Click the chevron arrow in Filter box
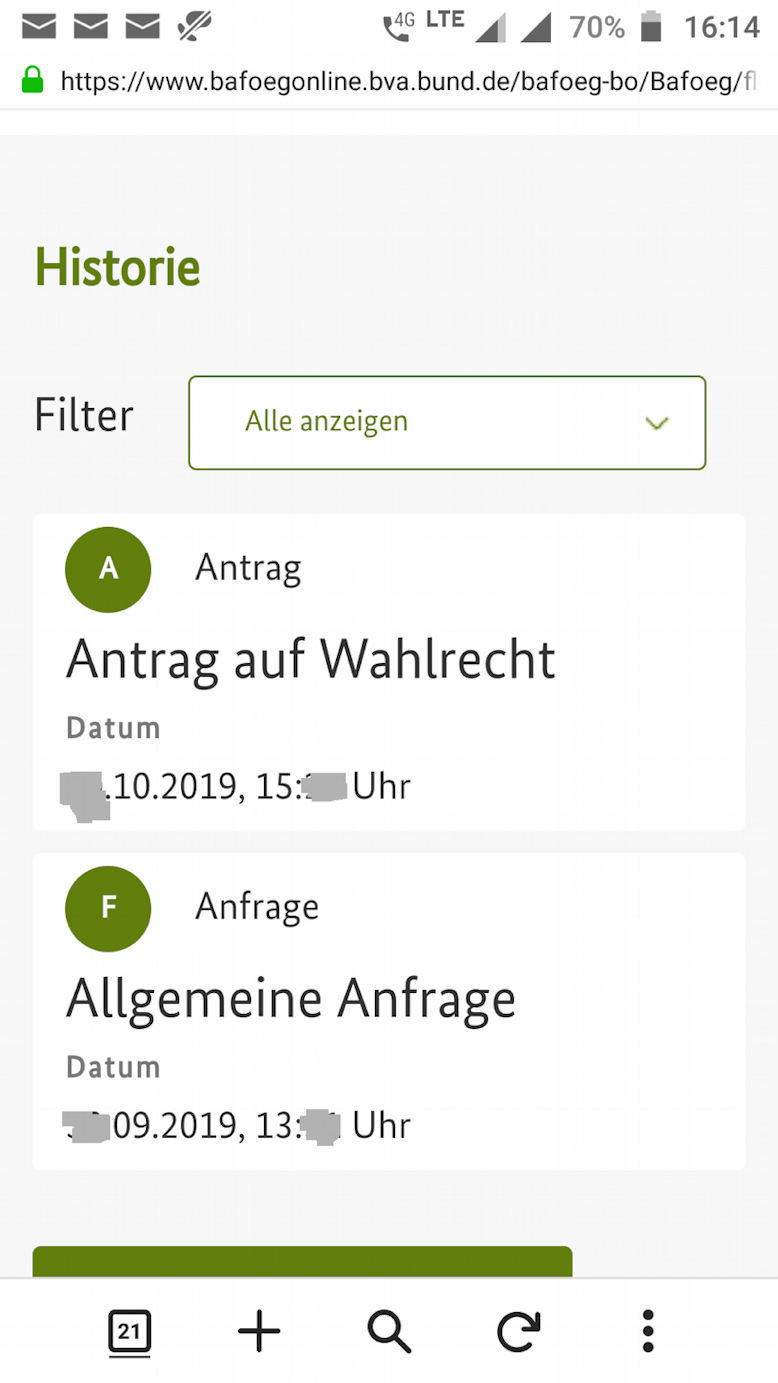 (656, 423)
